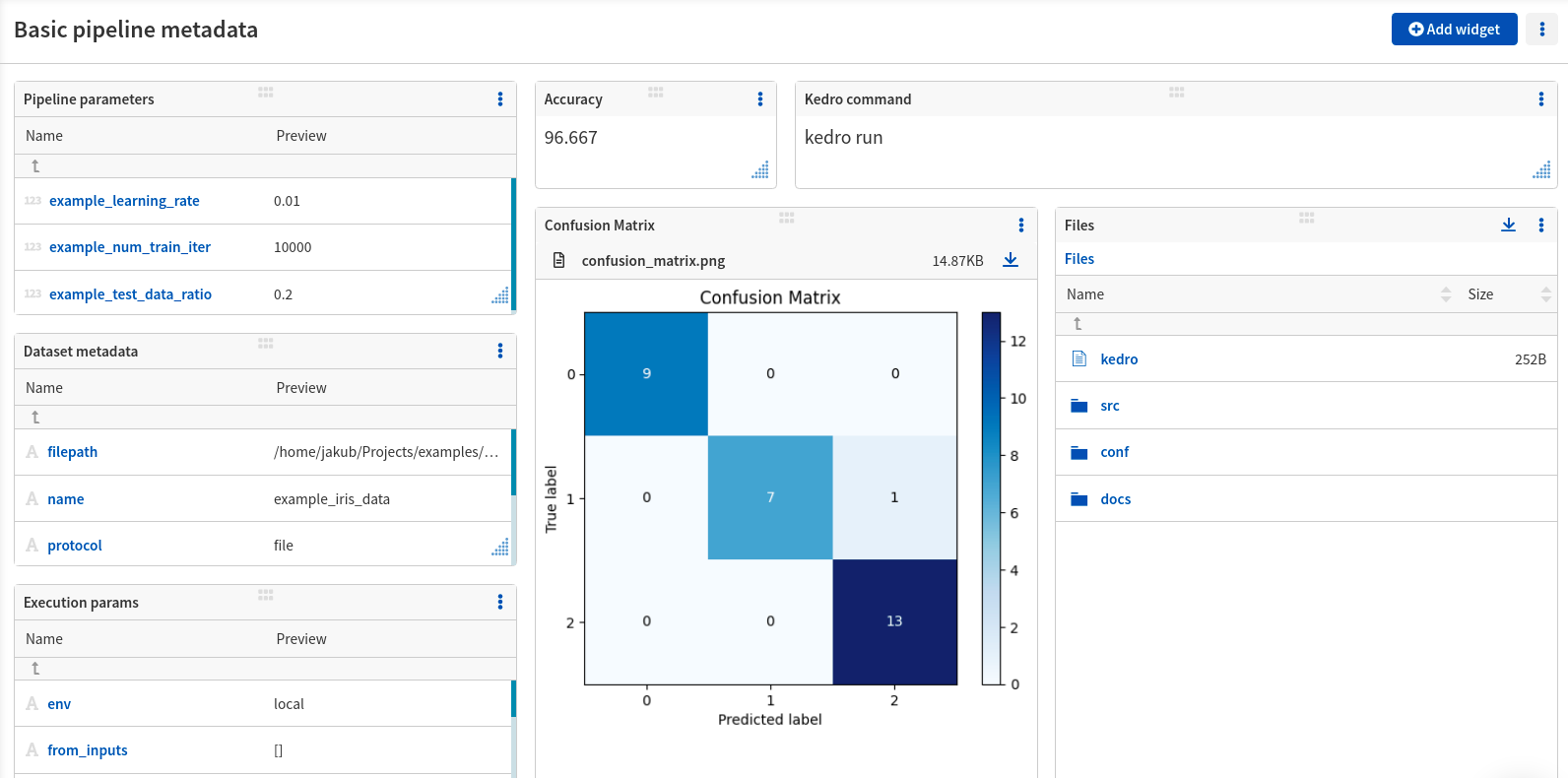This screenshot has width=1568, height=778.
Task: Download all files from Files widget header
Action: coord(1508,226)
